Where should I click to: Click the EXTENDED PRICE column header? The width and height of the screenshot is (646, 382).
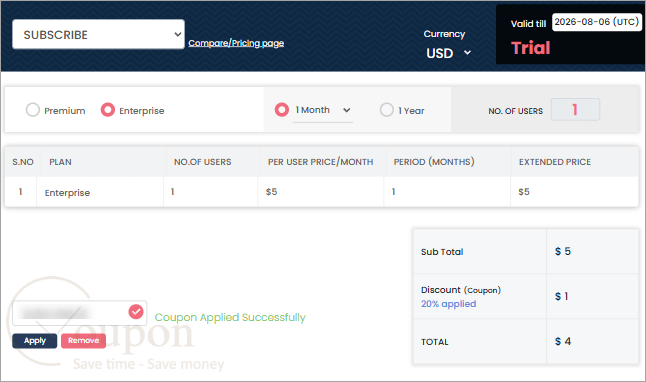[555, 162]
